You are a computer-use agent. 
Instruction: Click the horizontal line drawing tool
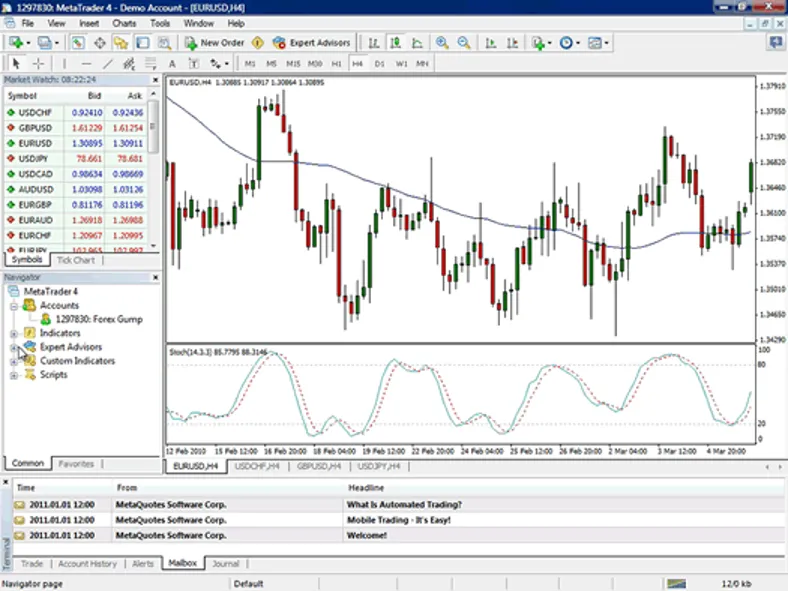(x=86, y=63)
